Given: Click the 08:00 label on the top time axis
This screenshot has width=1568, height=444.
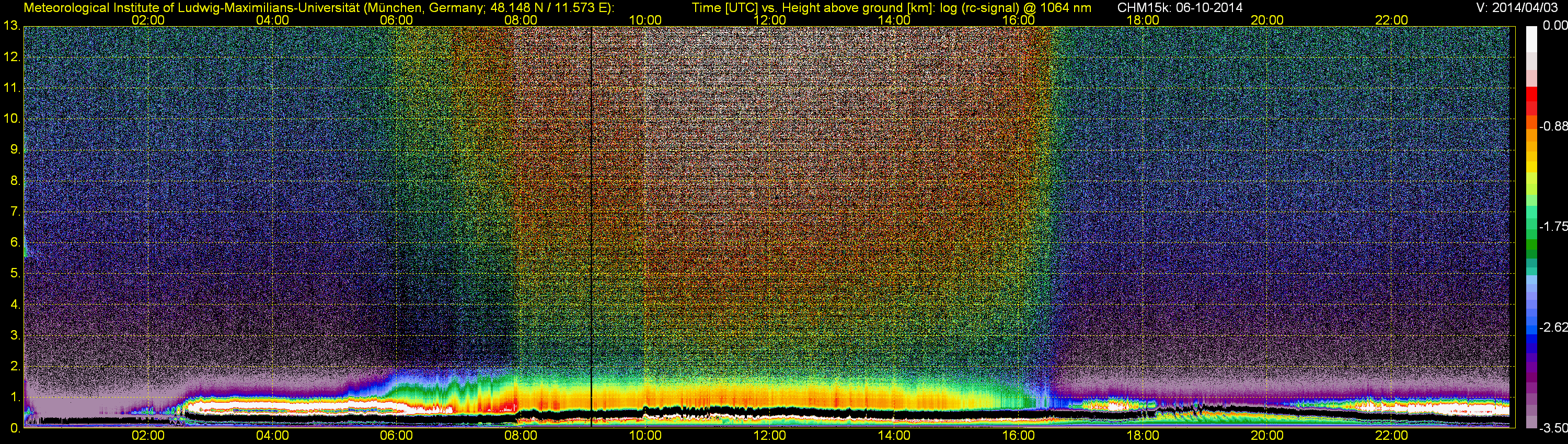Looking at the screenshot, I should (521, 20).
